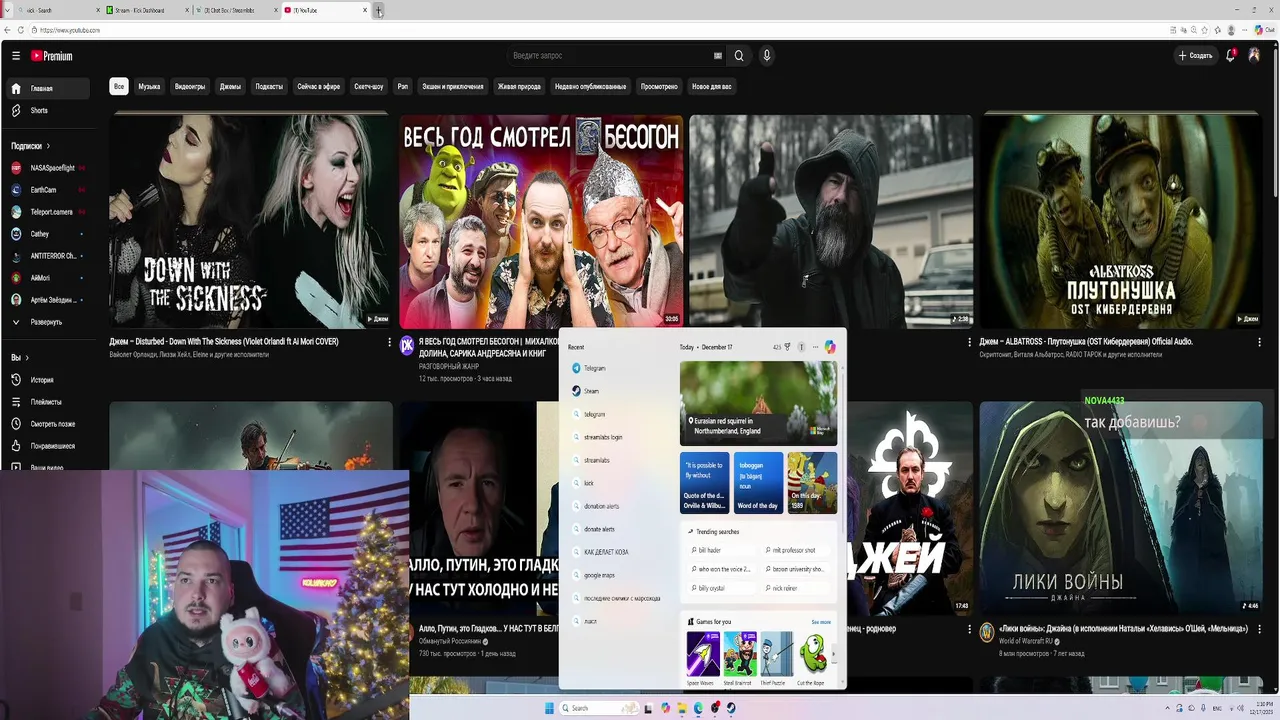This screenshot has height=720, width=1280.
Task: Select the Подкасты filter chip
Action: (x=269, y=87)
